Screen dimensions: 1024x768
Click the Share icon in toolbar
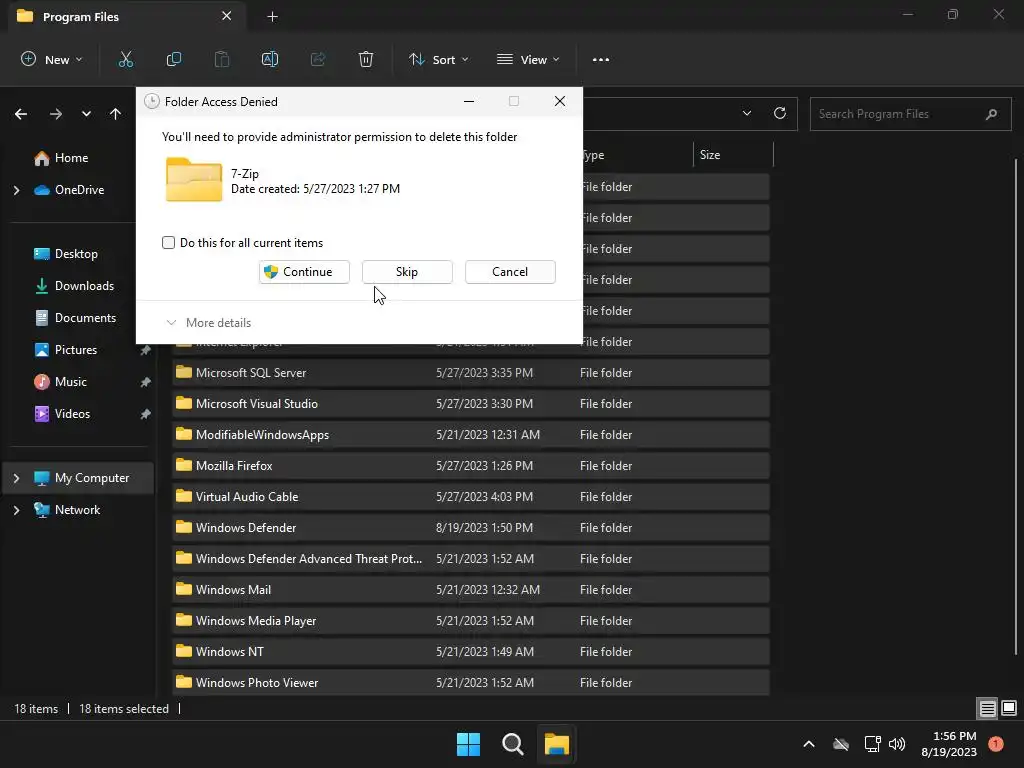pyautogui.click(x=318, y=59)
